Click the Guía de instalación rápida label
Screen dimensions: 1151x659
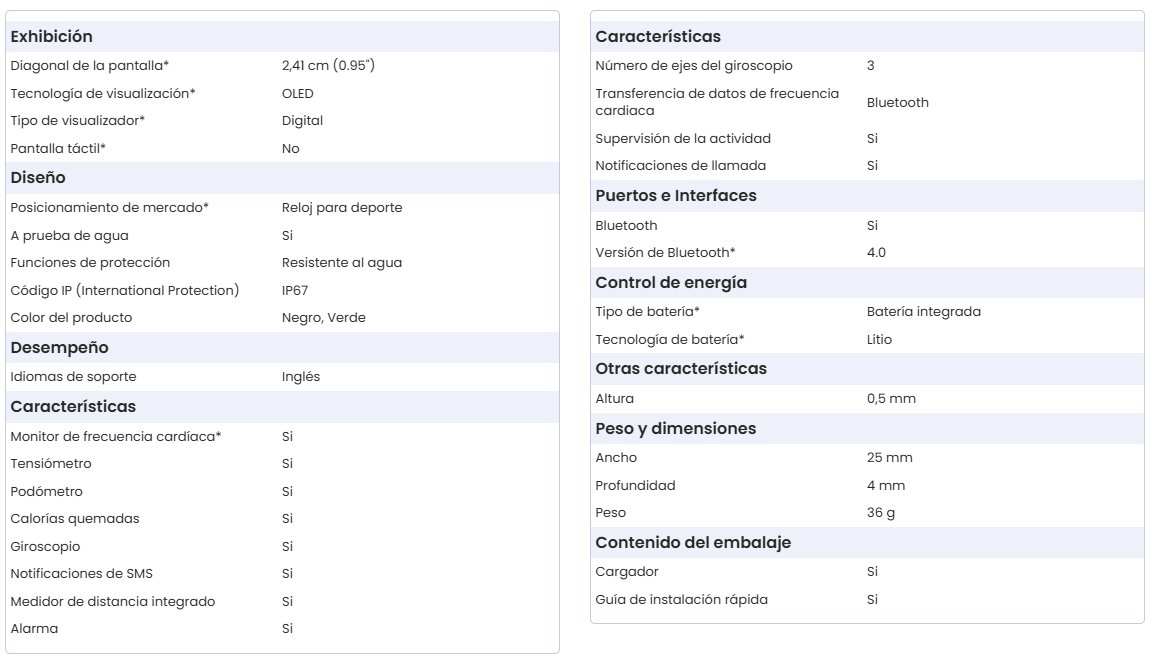click(681, 600)
